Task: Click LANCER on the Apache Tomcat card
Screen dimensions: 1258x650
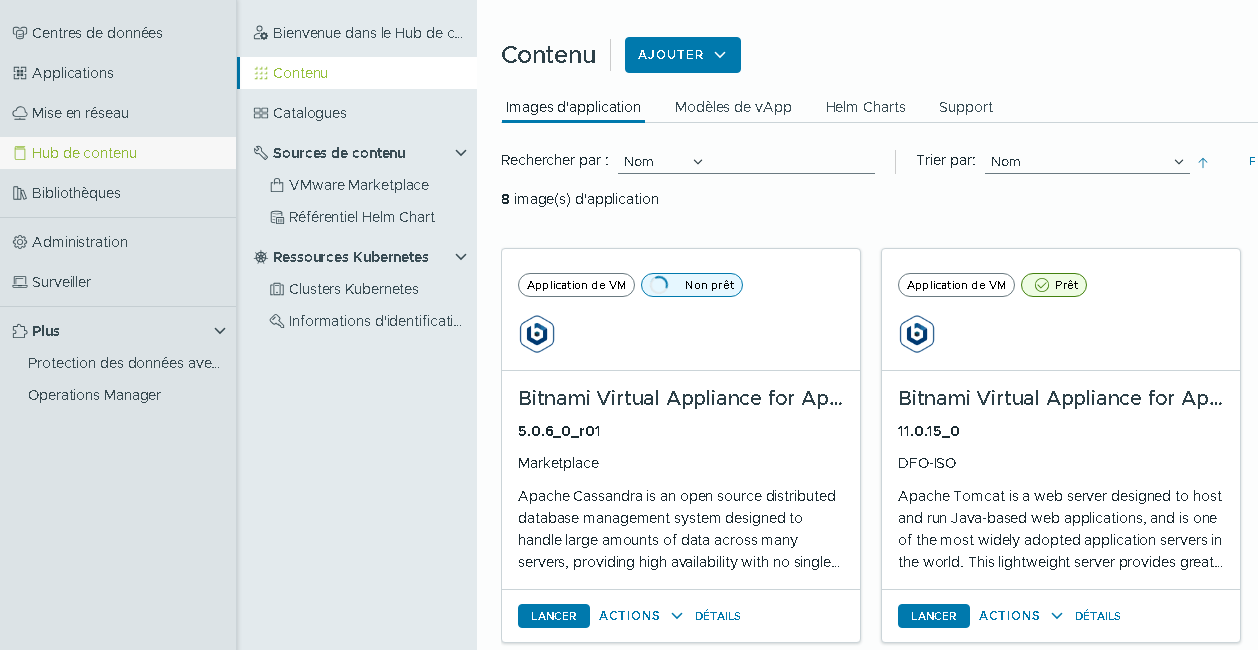Action: click(x=933, y=616)
